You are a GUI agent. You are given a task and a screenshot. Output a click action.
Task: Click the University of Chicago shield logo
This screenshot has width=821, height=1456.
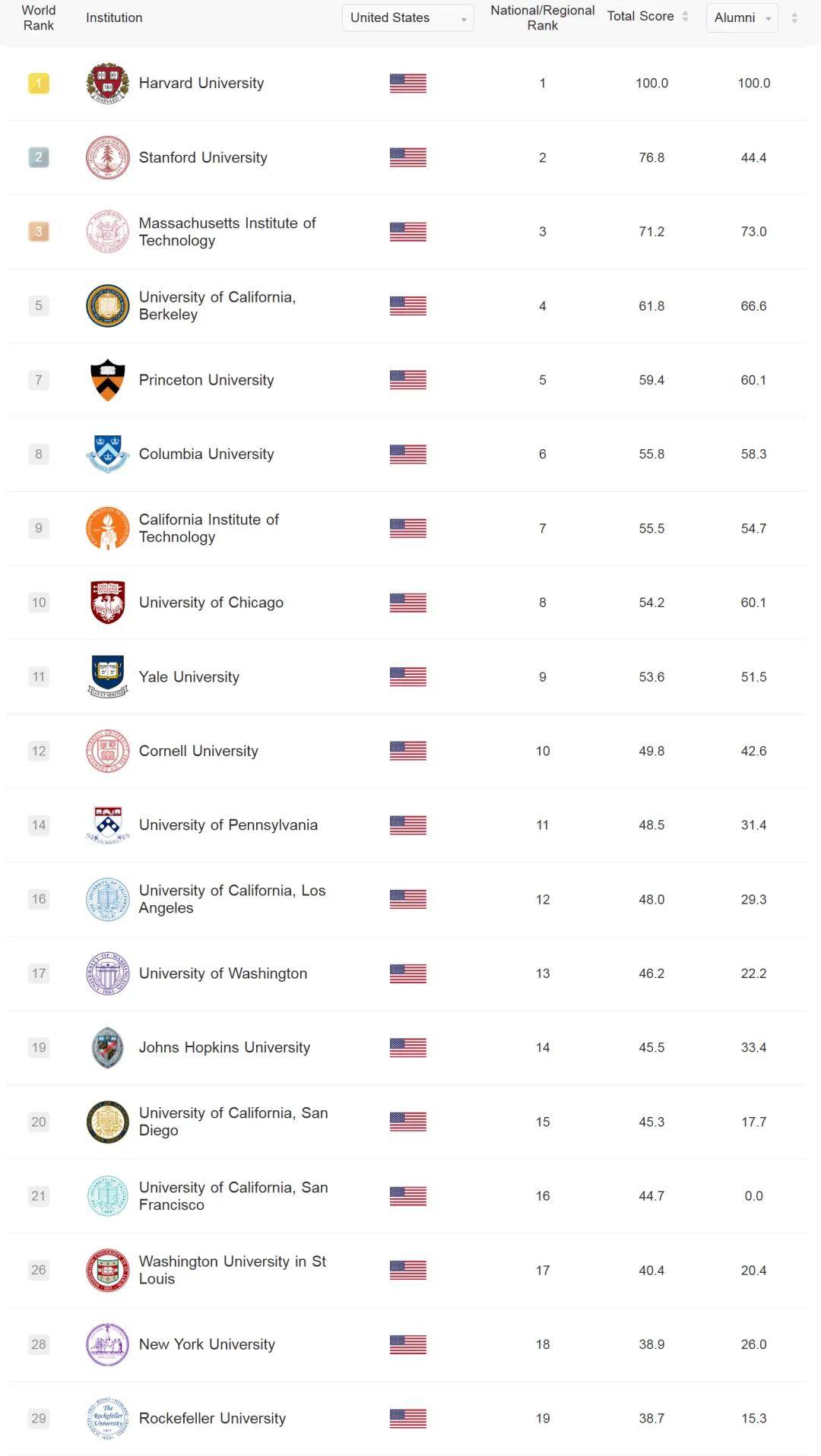click(107, 603)
